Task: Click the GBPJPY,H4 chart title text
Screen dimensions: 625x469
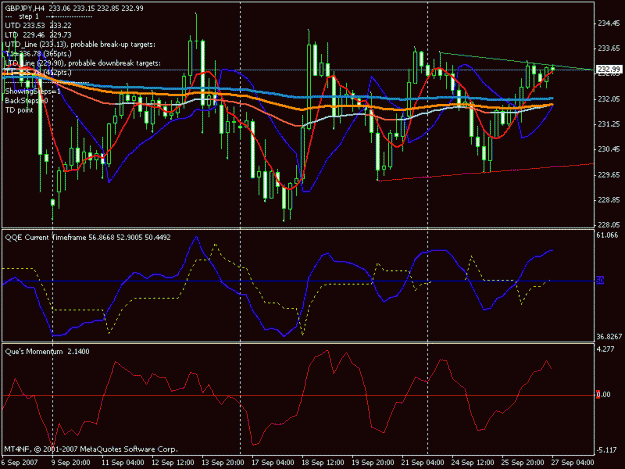Action: tap(74, 8)
